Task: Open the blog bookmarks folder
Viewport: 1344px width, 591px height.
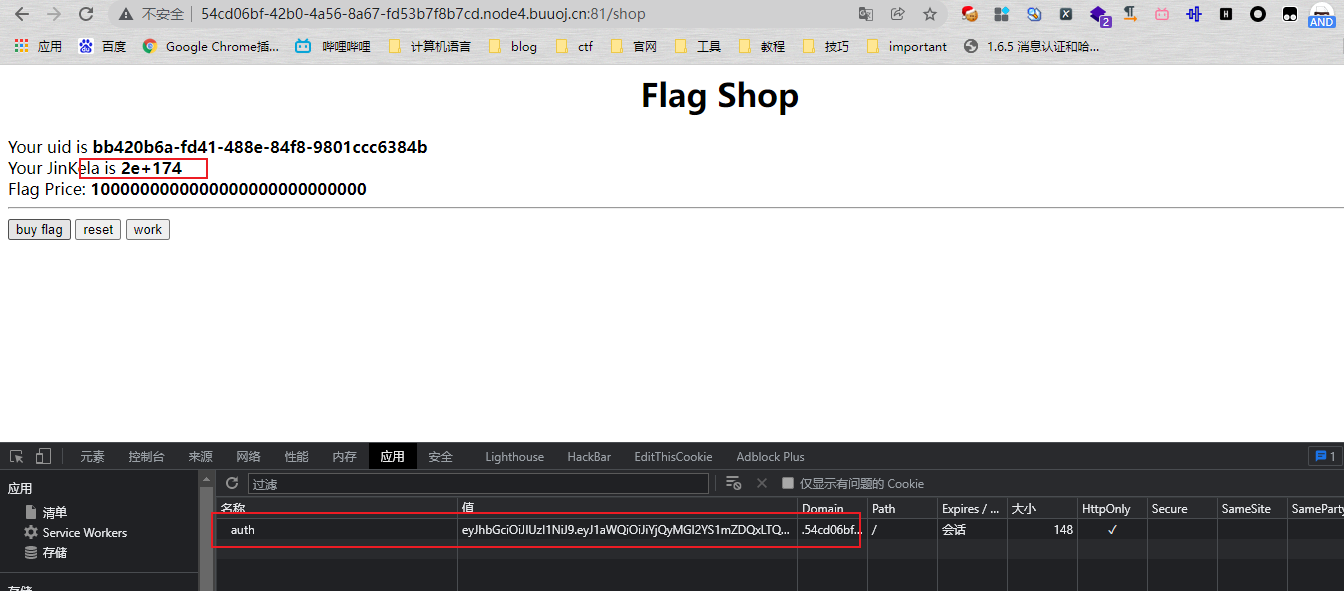Action: (x=513, y=46)
